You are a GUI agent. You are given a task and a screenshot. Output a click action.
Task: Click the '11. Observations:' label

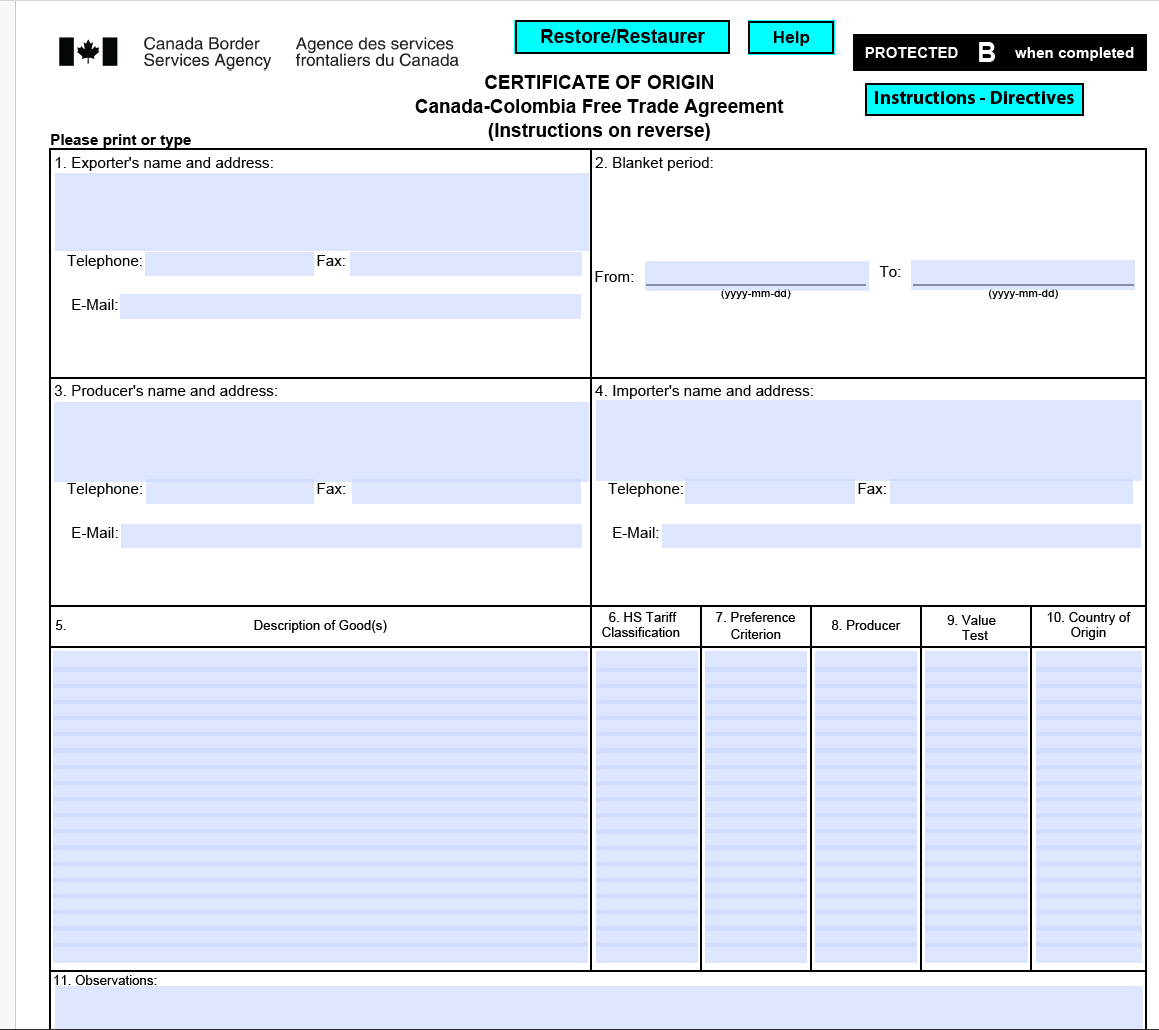(105, 980)
